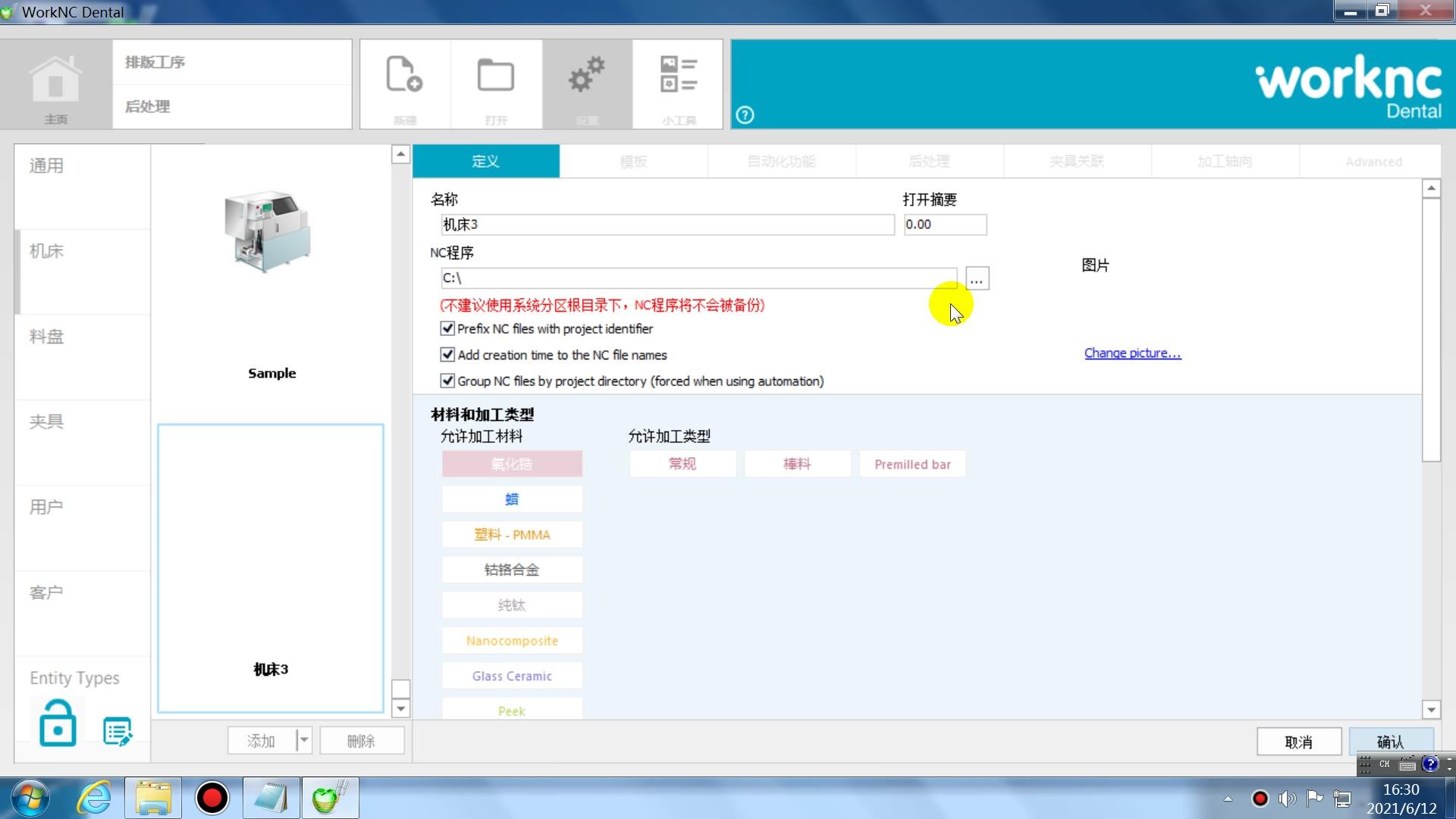1456x819 pixels.
Task: Go to the 主页 home icon
Action: [x=55, y=85]
